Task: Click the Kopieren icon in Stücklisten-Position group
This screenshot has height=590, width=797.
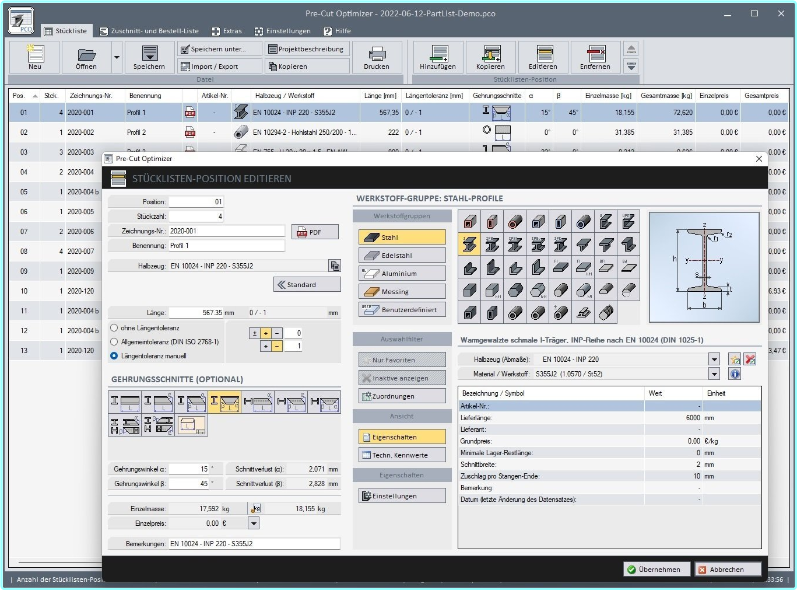Action: (491, 57)
